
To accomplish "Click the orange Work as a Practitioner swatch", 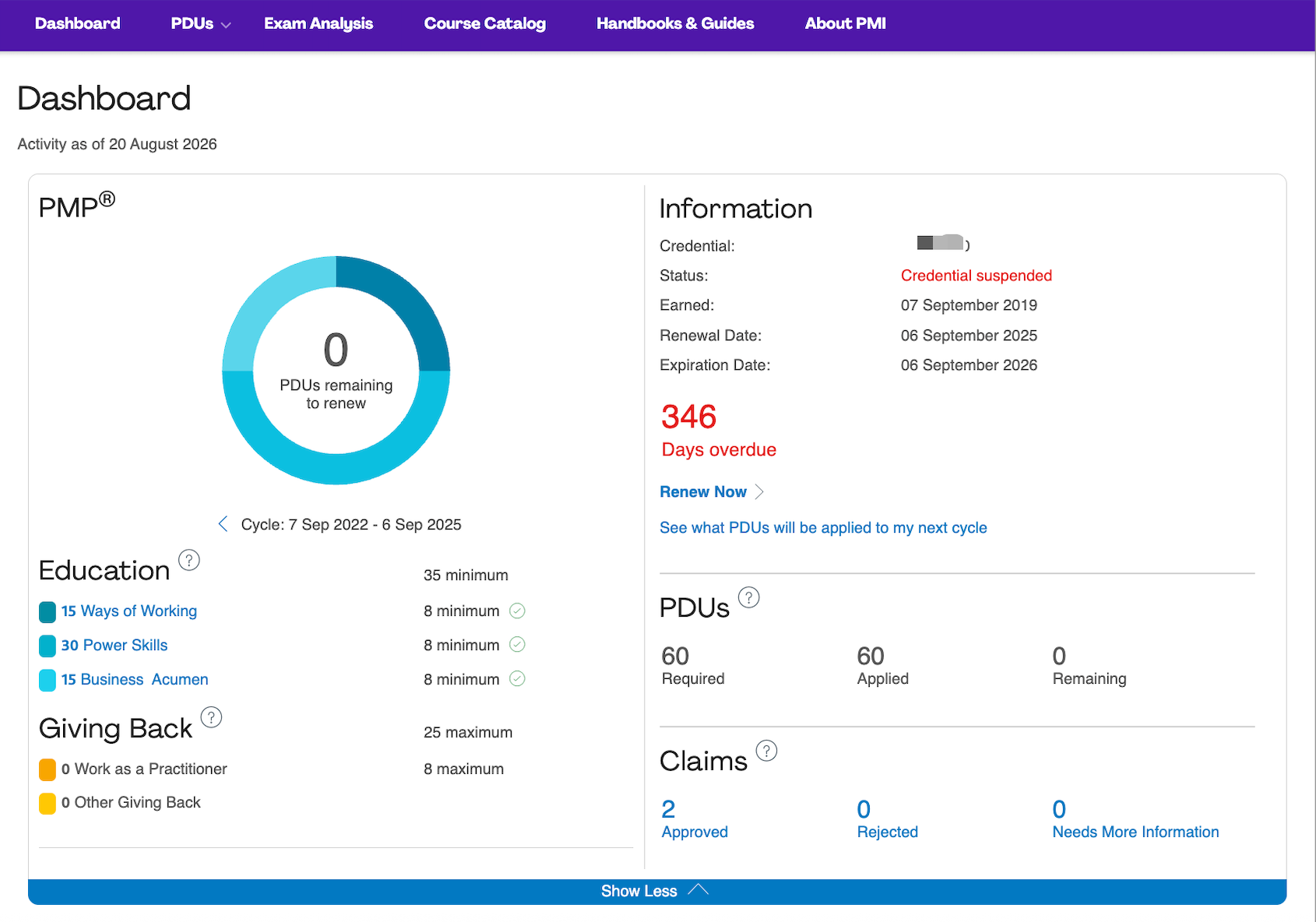I will (x=48, y=769).
